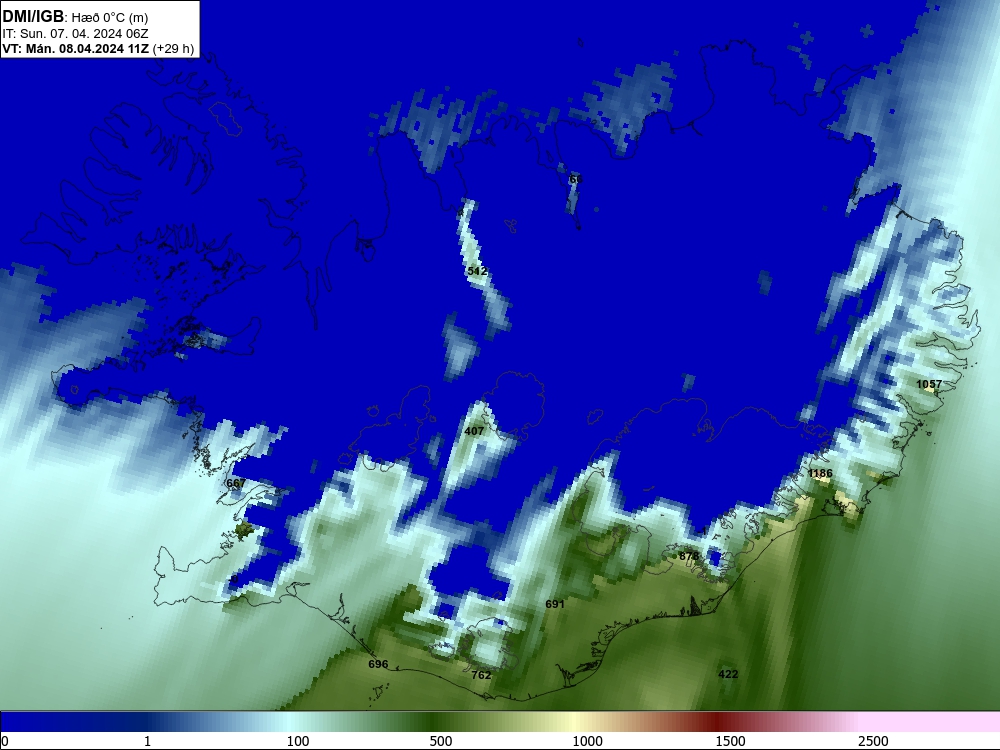
Task: Click the map value 696
Action: click(378, 664)
